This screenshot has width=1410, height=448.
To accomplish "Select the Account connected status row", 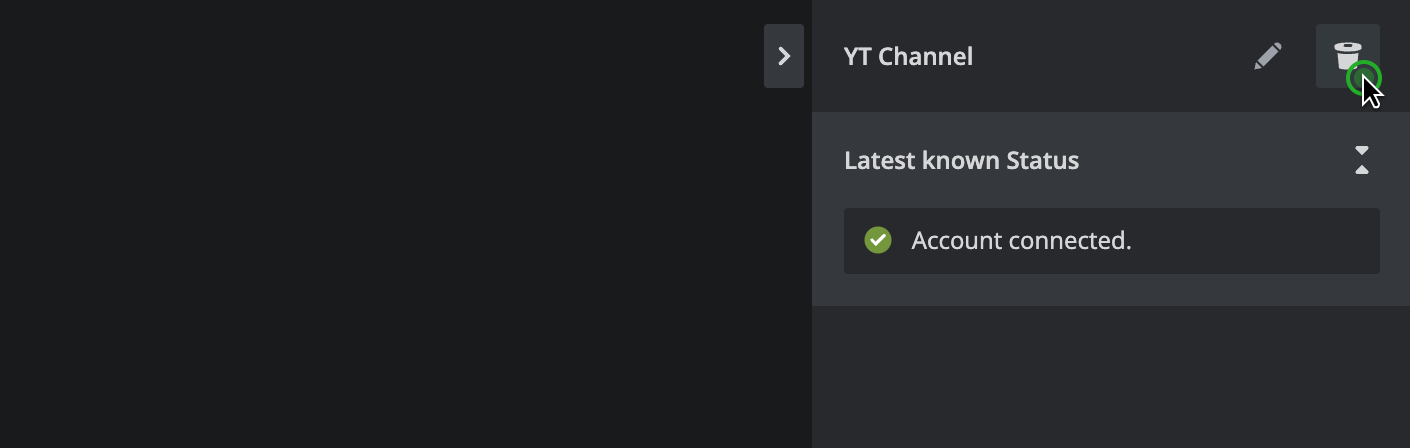I will coord(1111,241).
